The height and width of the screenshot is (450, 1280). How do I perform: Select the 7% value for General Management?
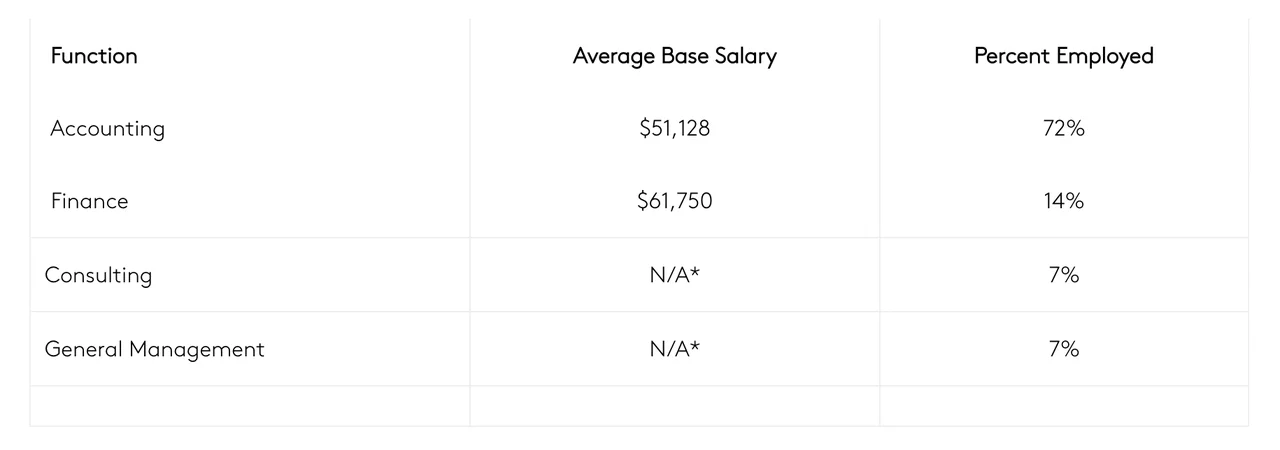click(1063, 349)
